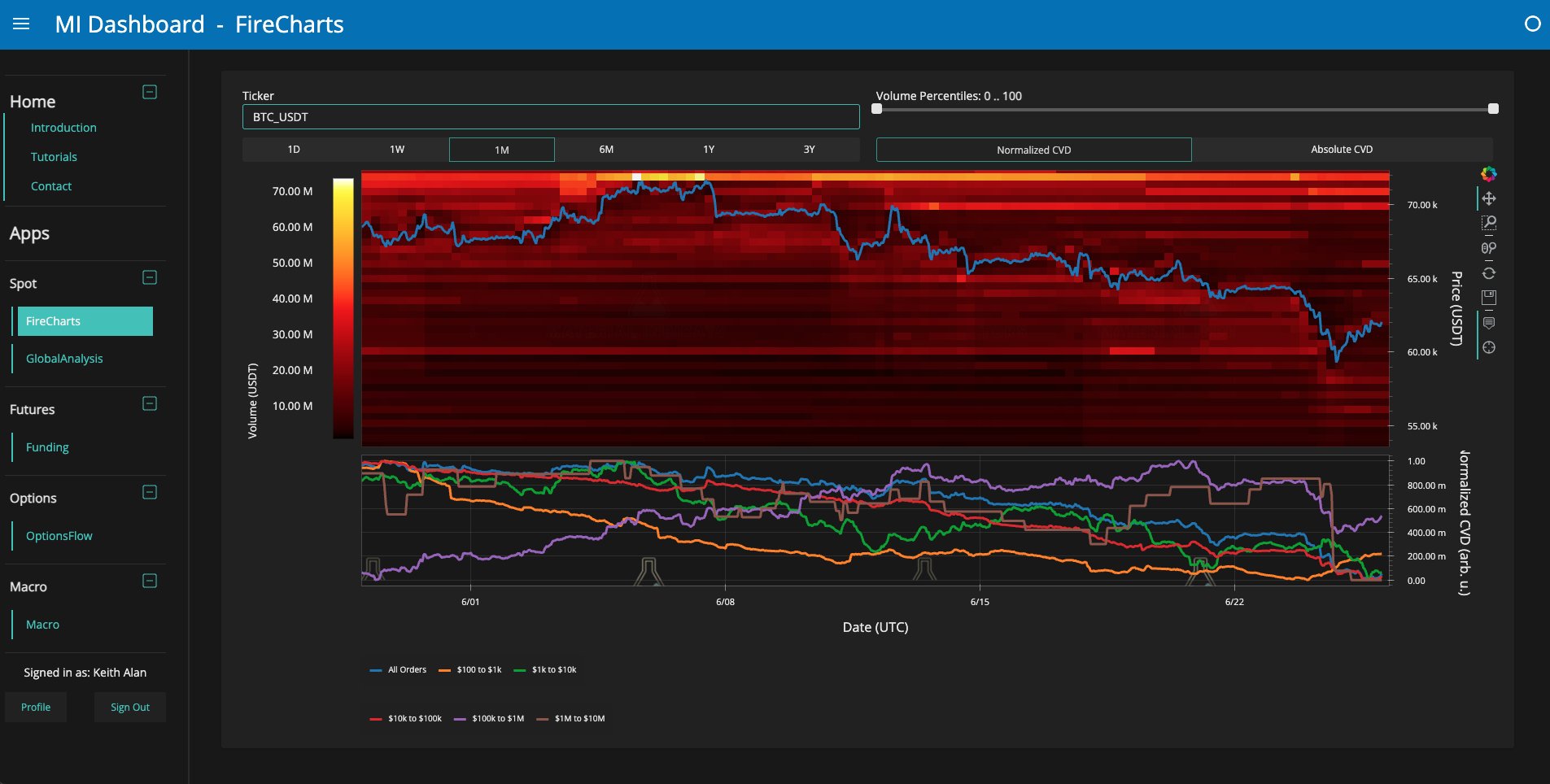
Task: Switch to Absolute CVD mode
Action: point(1342,150)
